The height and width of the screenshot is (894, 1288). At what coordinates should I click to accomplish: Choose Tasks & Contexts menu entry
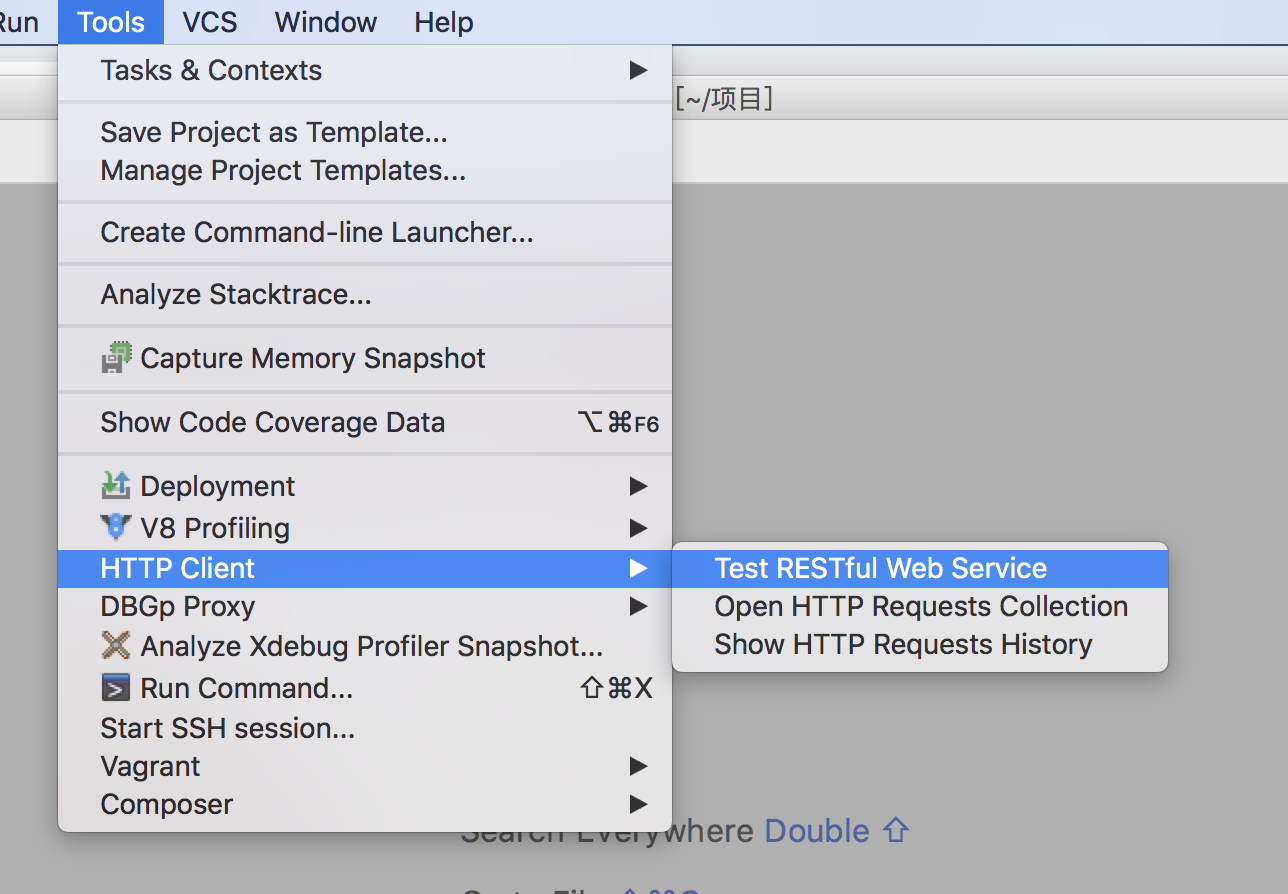click(365, 70)
